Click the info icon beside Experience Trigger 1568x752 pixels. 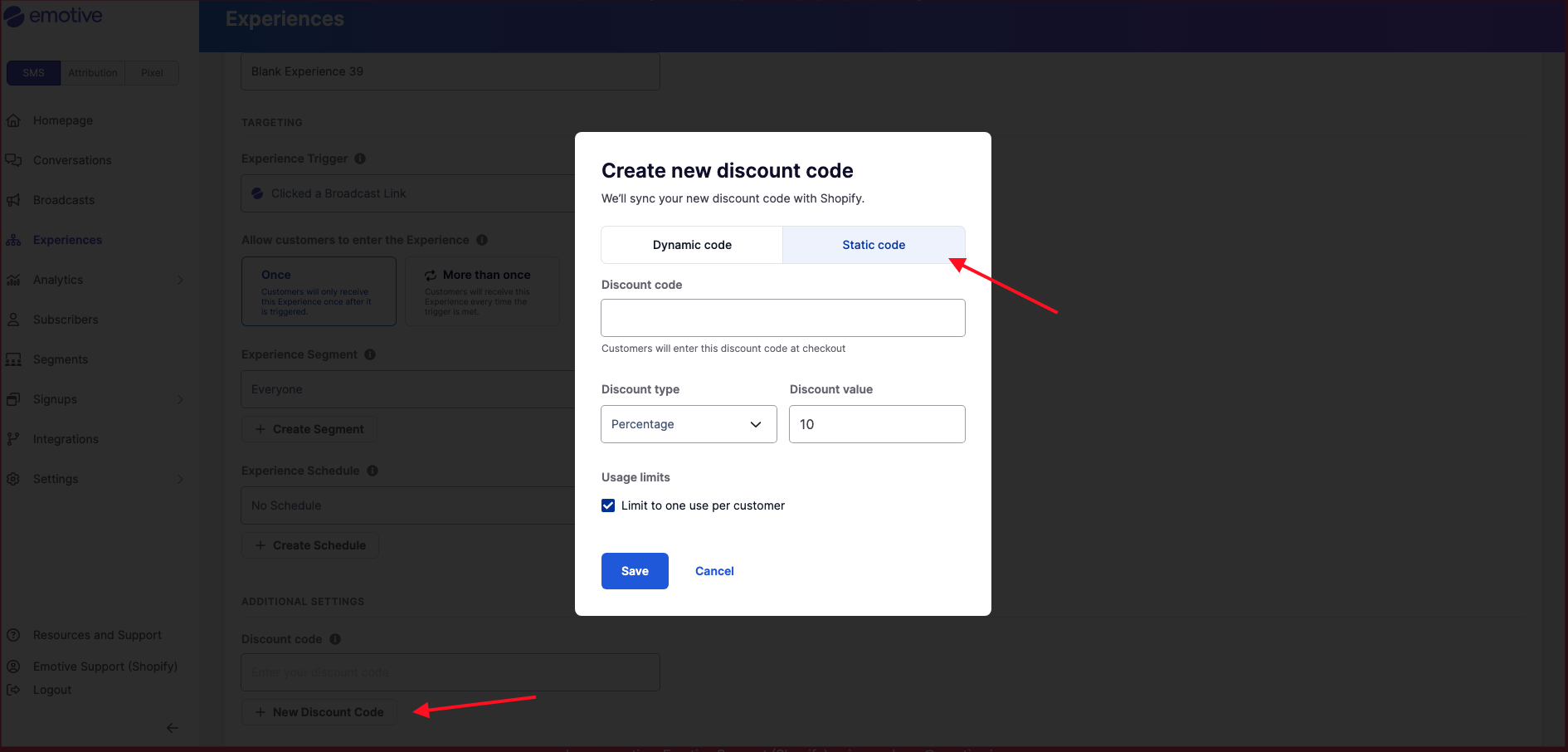pyautogui.click(x=360, y=159)
